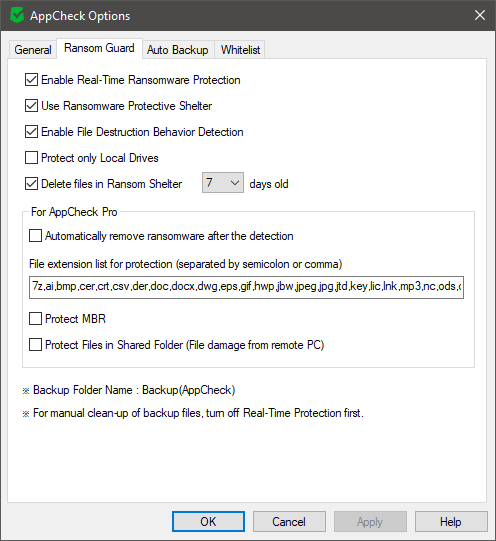This screenshot has height=541, width=496.
Task: Click the AppCheck green shield logo icon
Action: (17, 16)
